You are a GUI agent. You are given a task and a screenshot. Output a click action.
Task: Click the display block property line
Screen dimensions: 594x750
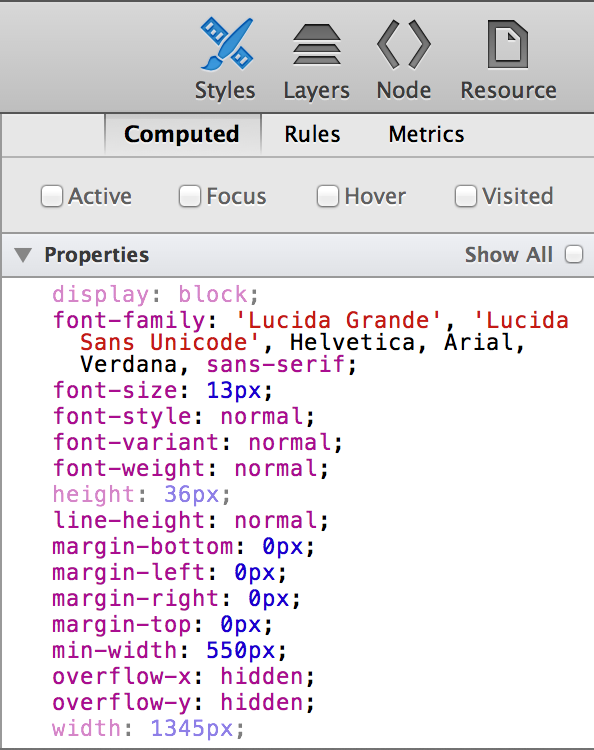click(155, 294)
